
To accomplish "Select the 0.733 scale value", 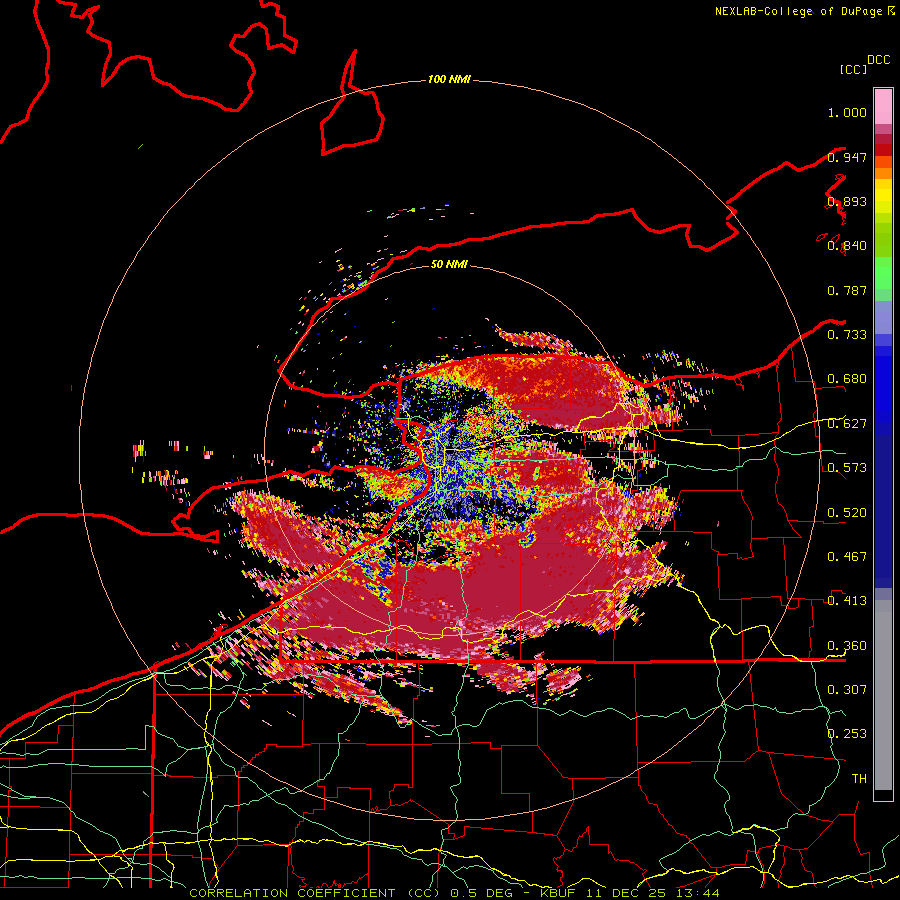I will 847,335.
